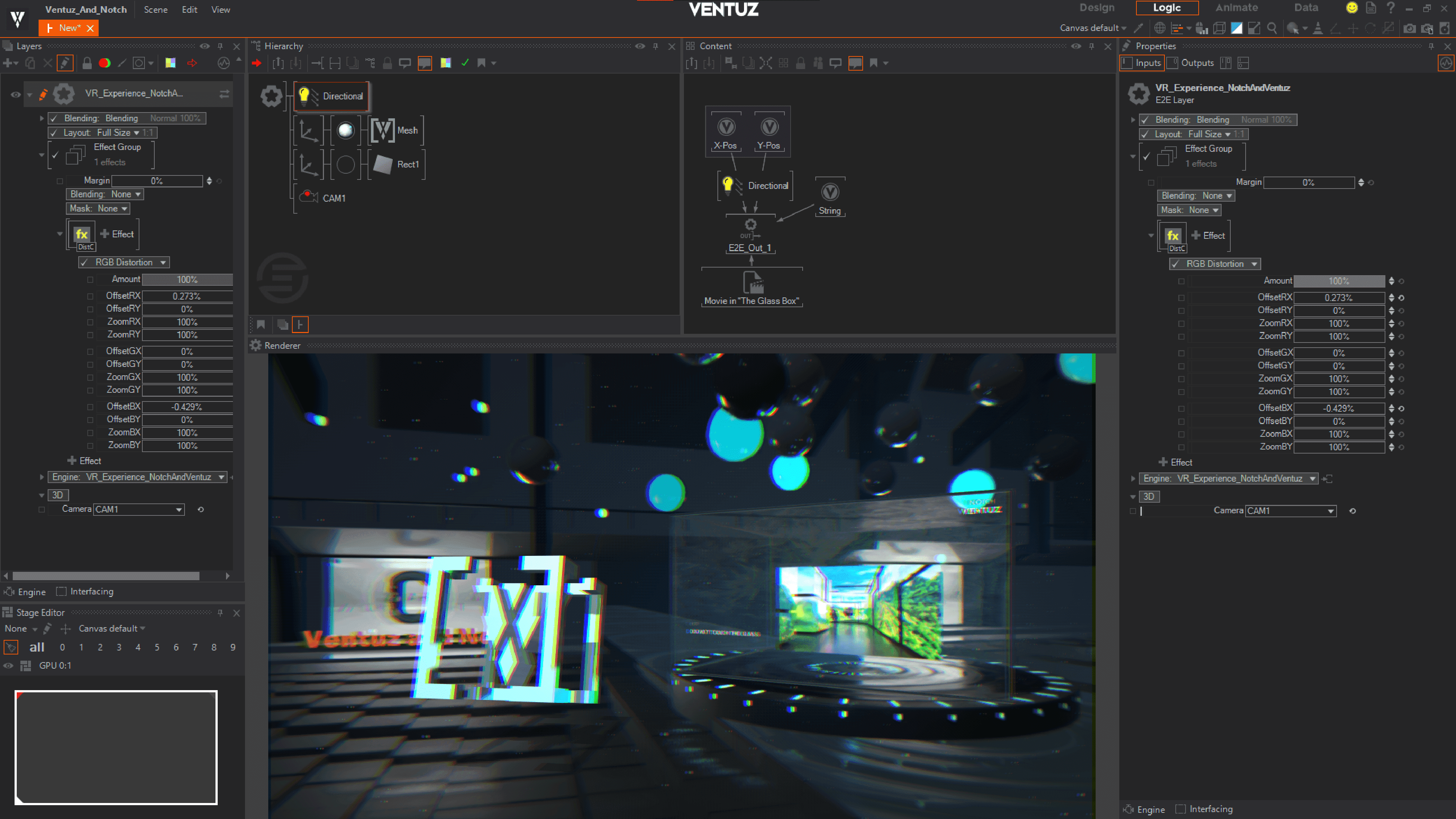
Task: Click Add Effect below ZoomBY in Layers
Action: [84, 461]
